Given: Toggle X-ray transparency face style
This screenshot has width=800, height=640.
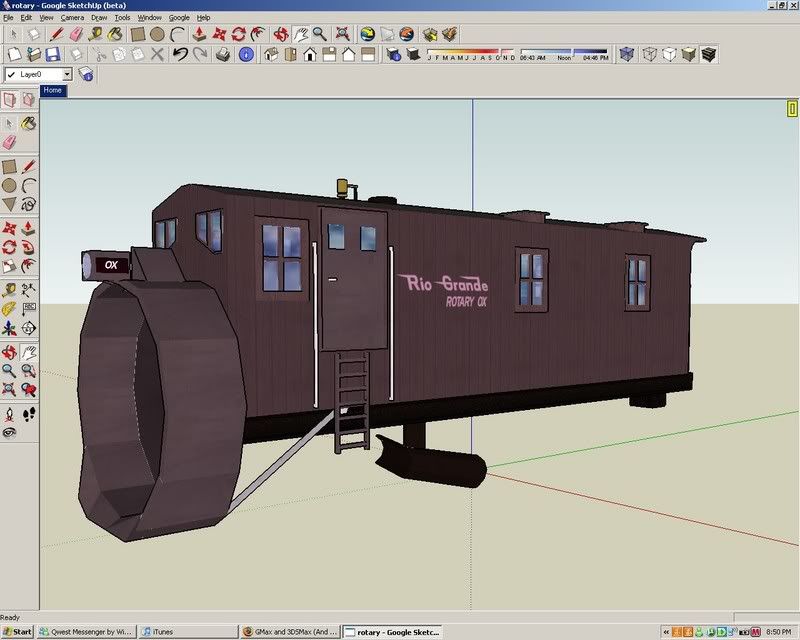Looking at the screenshot, I should click(x=627, y=54).
